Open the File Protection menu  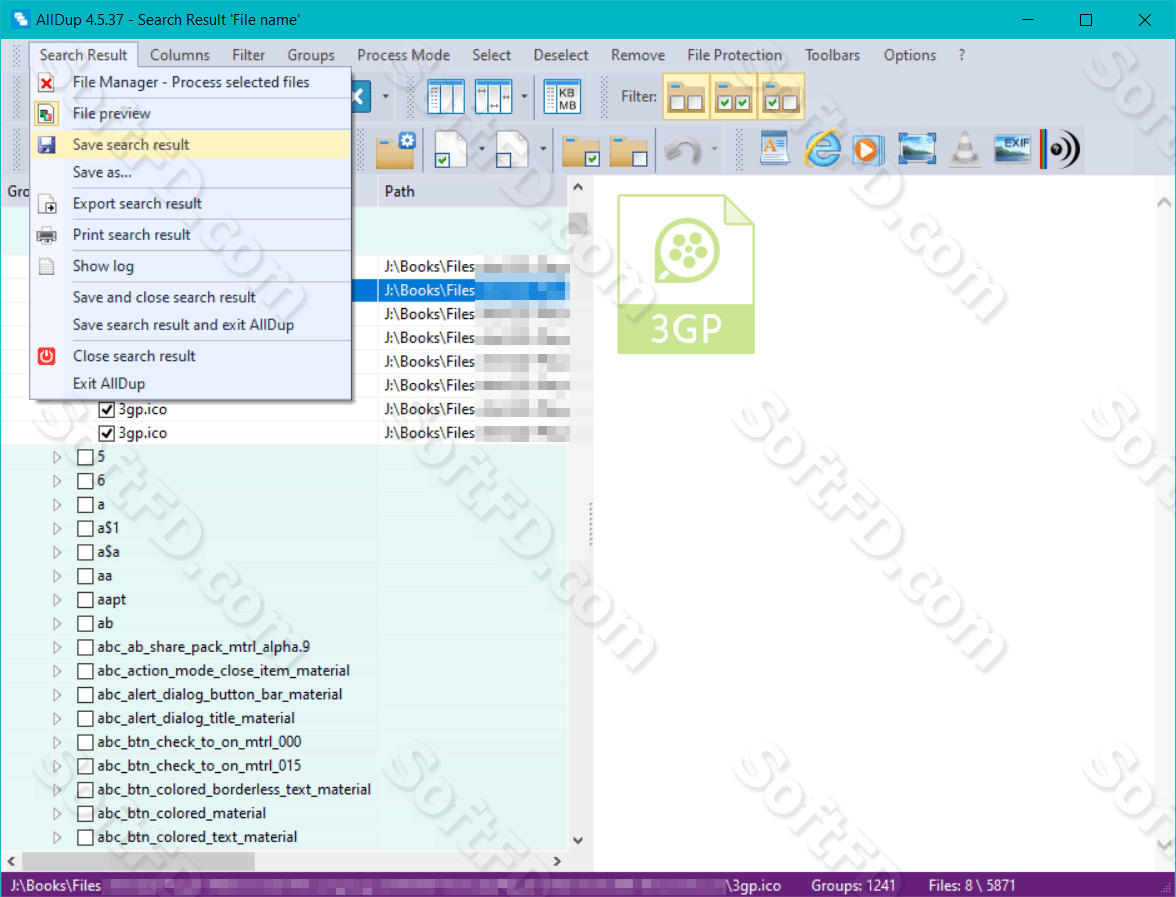point(734,55)
